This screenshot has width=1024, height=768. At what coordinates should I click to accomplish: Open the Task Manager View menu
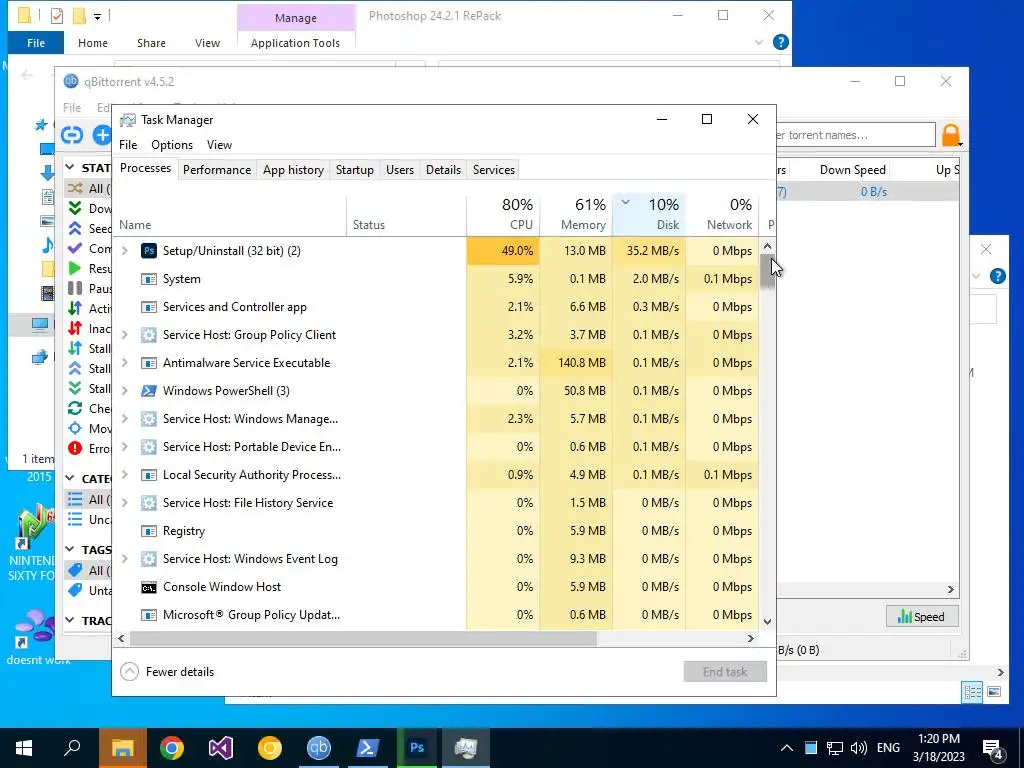(219, 145)
